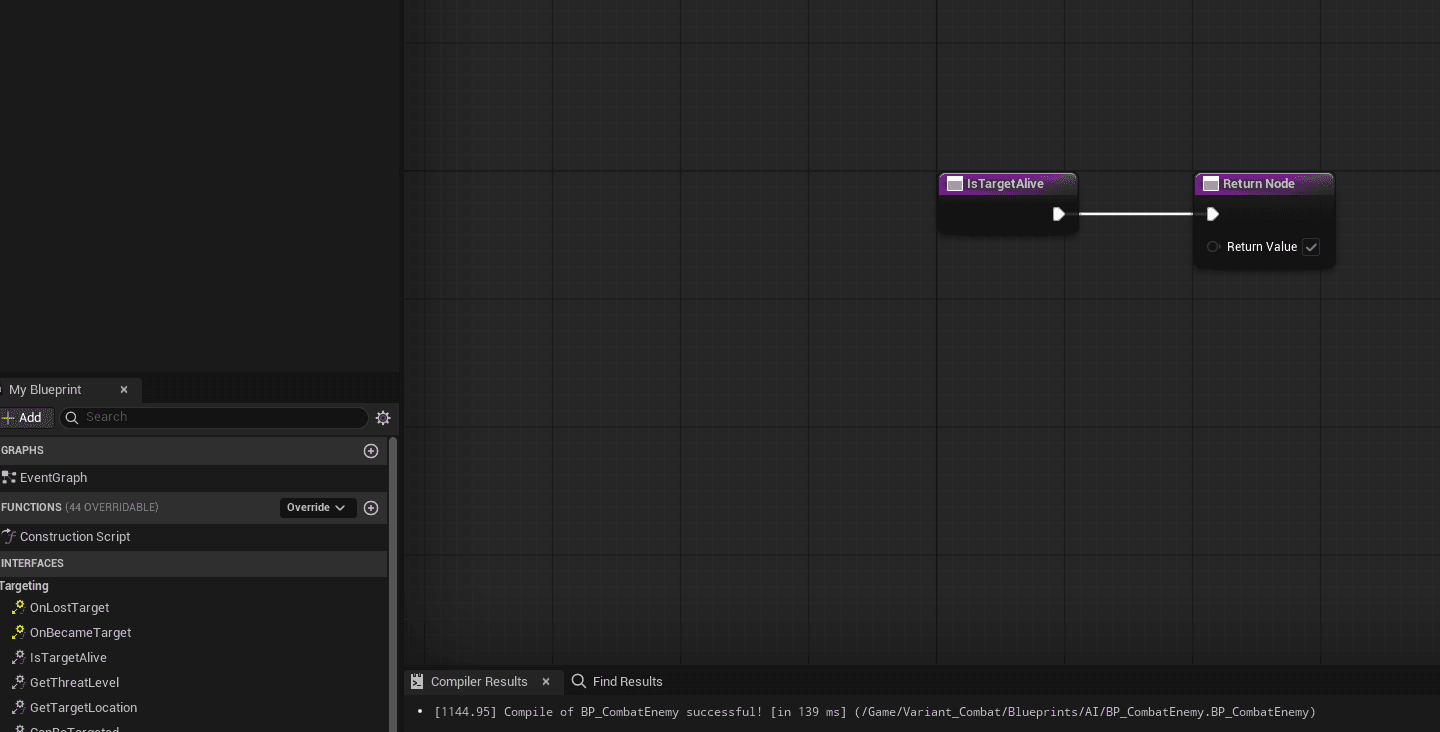The width and height of the screenshot is (1440, 732).
Task: Select the GetTargetLocation function entry
Action: (x=83, y=707)
